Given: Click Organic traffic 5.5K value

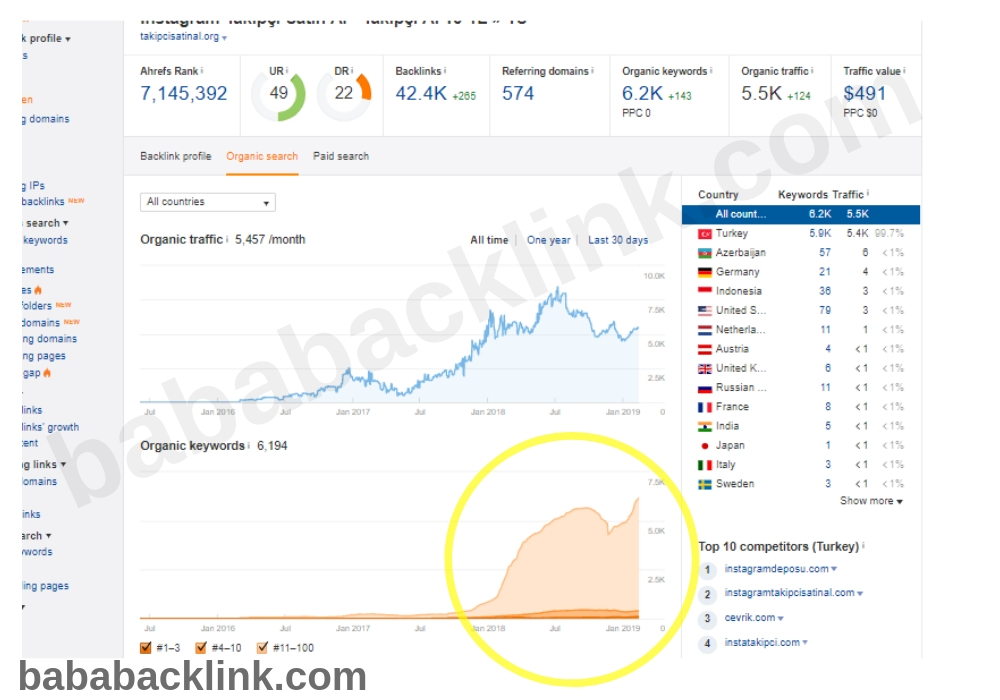Looking at the screenshot, I should coord(761,94).
